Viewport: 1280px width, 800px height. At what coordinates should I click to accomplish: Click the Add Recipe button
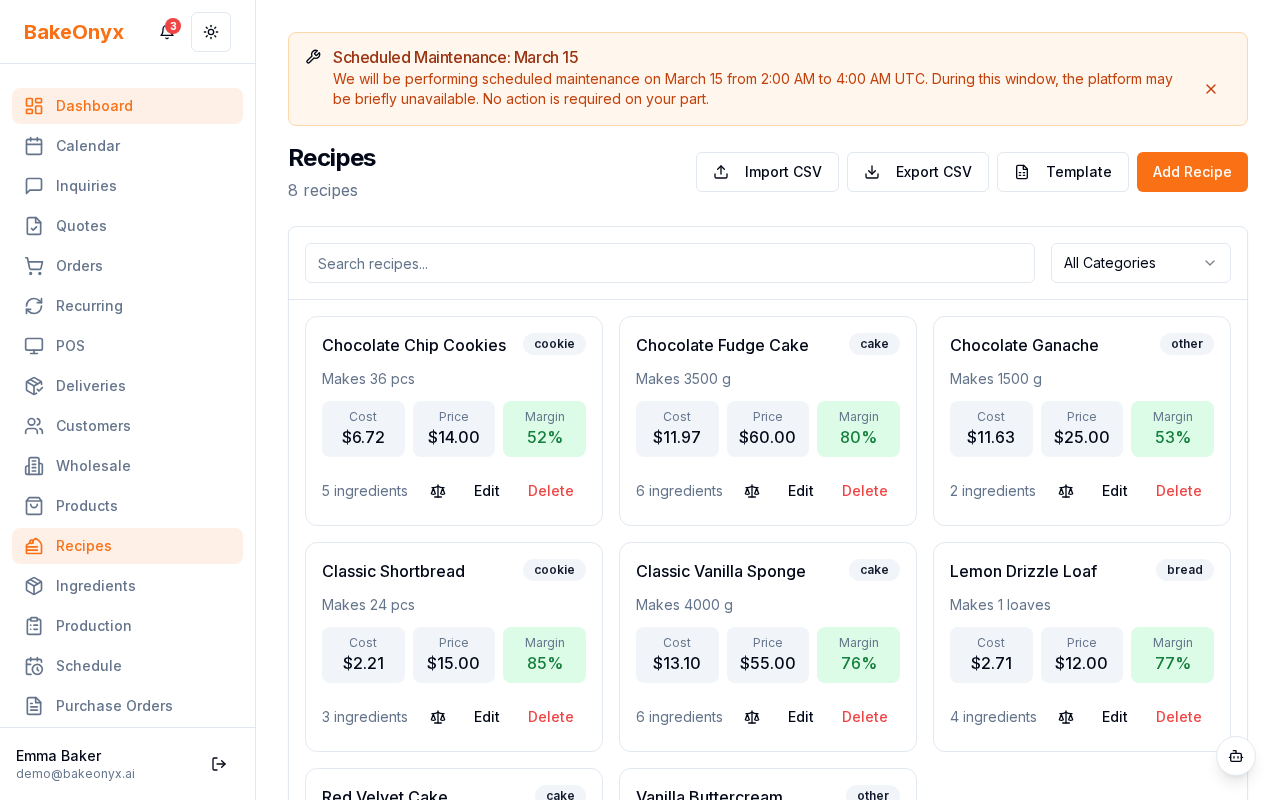[x=1192, y=172]
